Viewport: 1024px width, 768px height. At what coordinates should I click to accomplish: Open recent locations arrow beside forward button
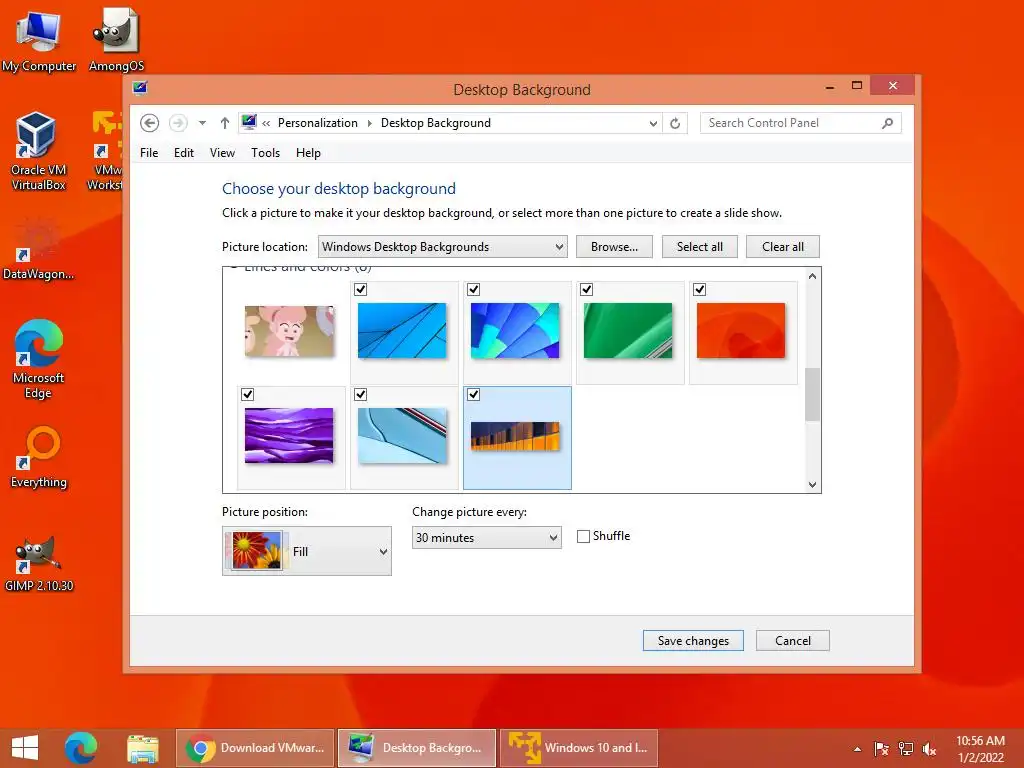[x=202, y=123]
